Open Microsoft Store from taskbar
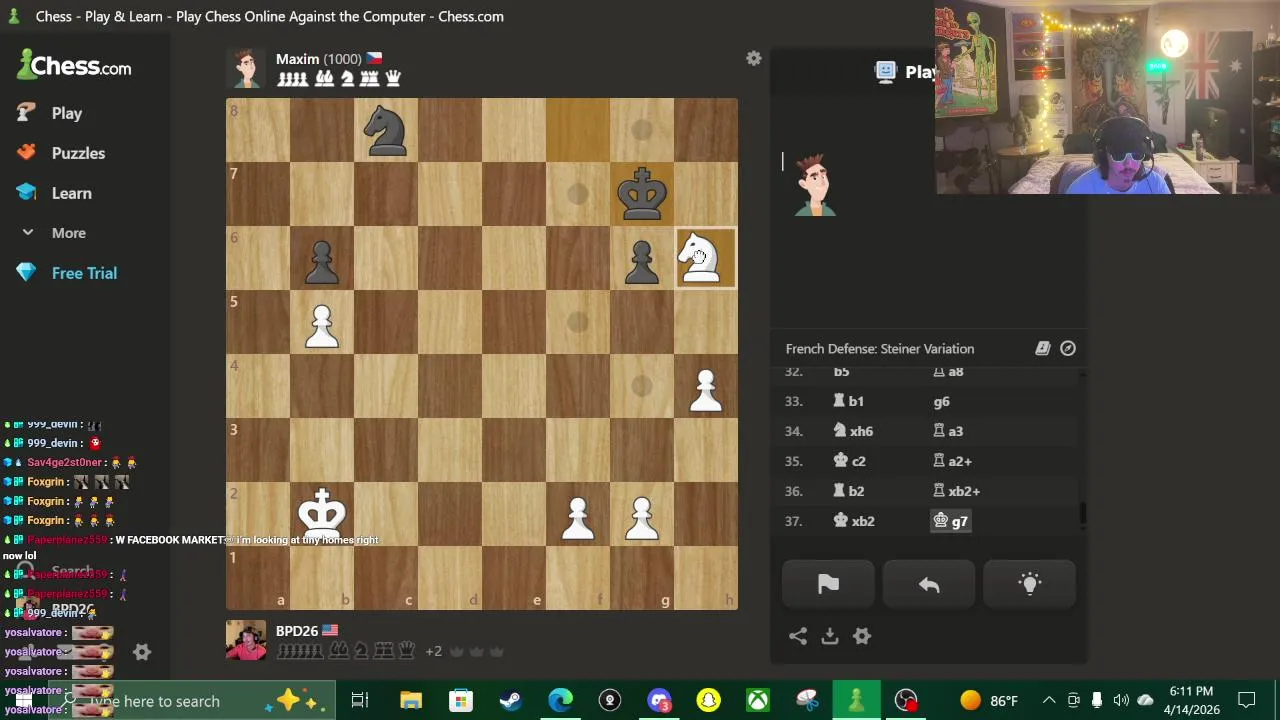This screenshot has height=720, width=1280. [x=461, y=701]
